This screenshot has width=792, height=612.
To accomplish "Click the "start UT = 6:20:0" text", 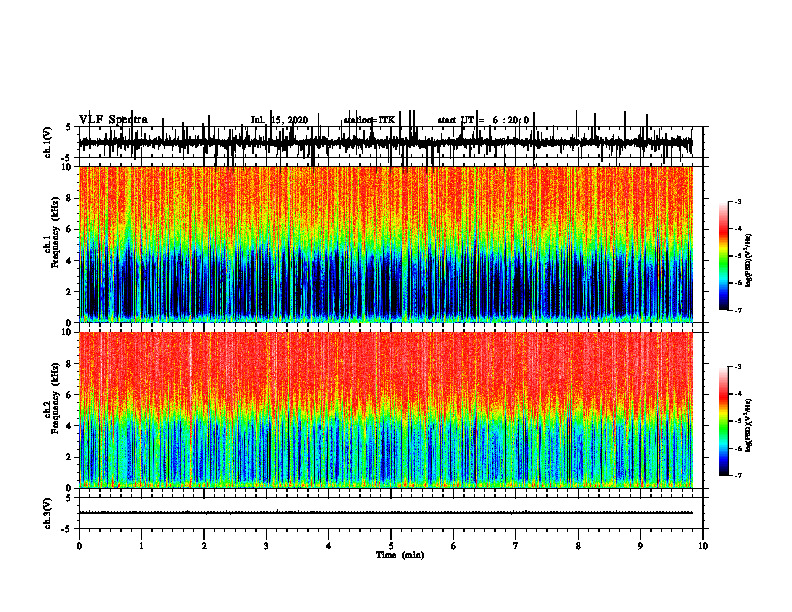I will 483,120.
